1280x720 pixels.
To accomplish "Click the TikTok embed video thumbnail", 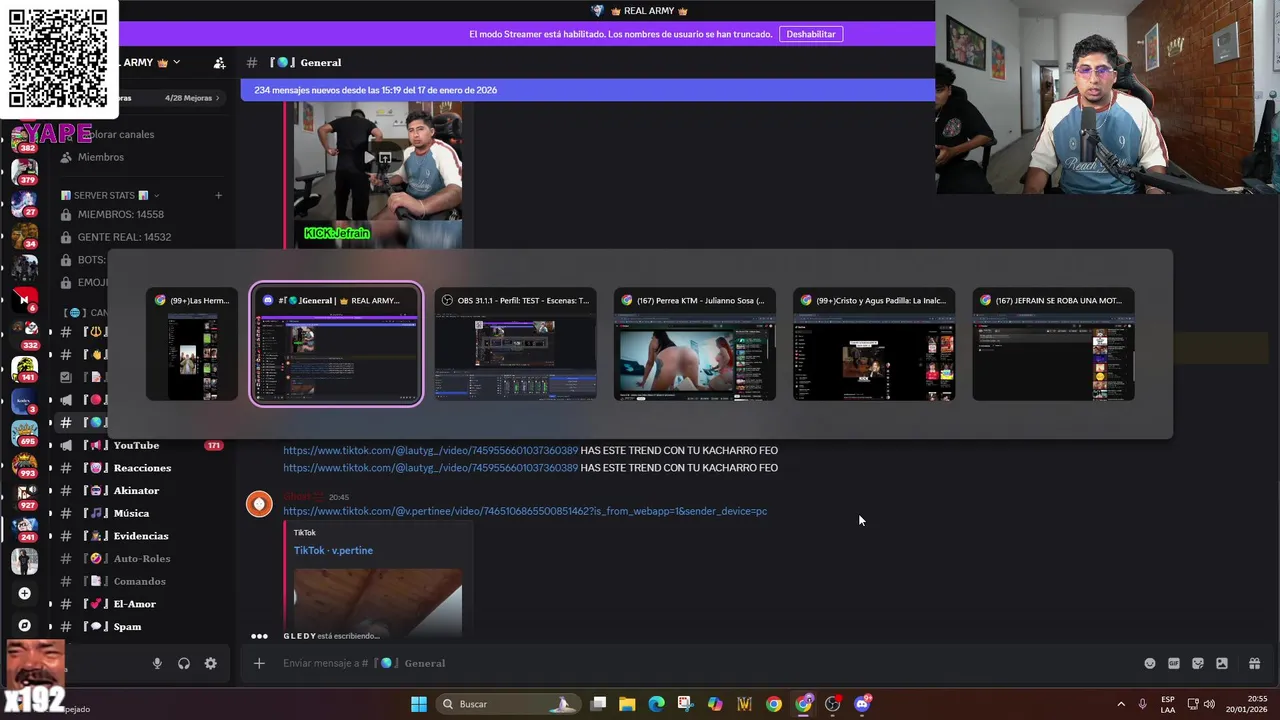I will click(378, 602).
